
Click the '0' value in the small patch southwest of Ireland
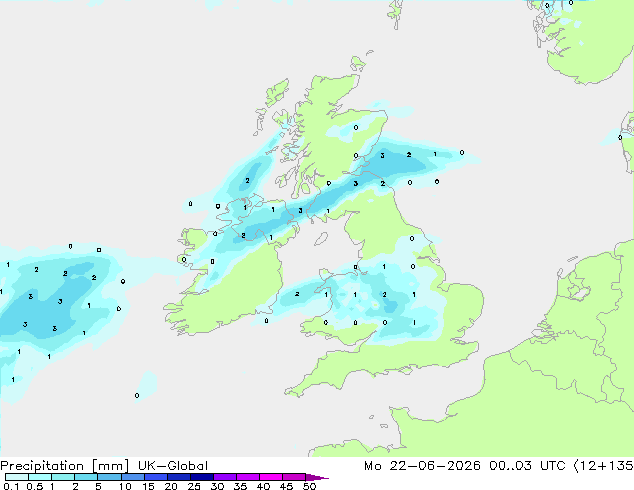click(x=137, y=395)
